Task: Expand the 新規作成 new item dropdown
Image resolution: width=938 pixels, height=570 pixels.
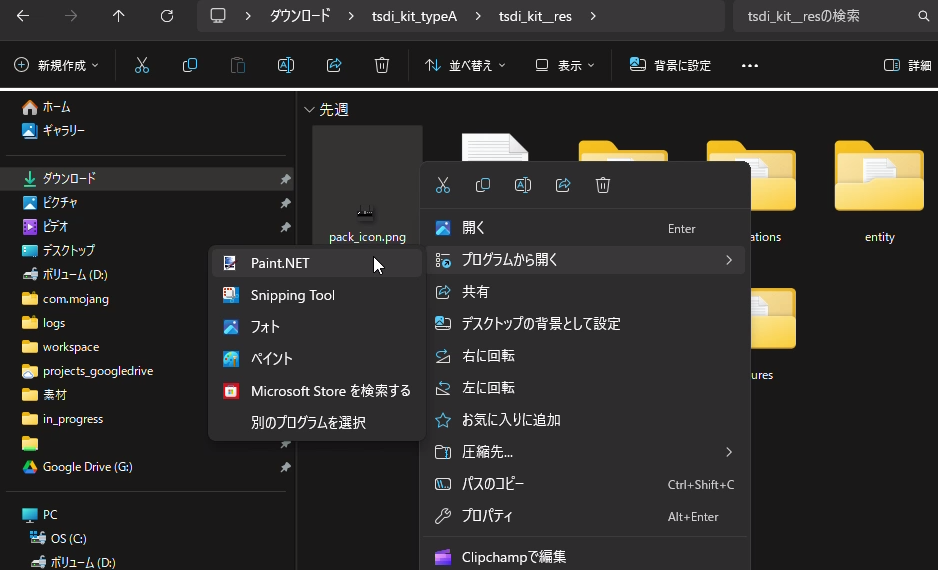Action: pos(57,65)
